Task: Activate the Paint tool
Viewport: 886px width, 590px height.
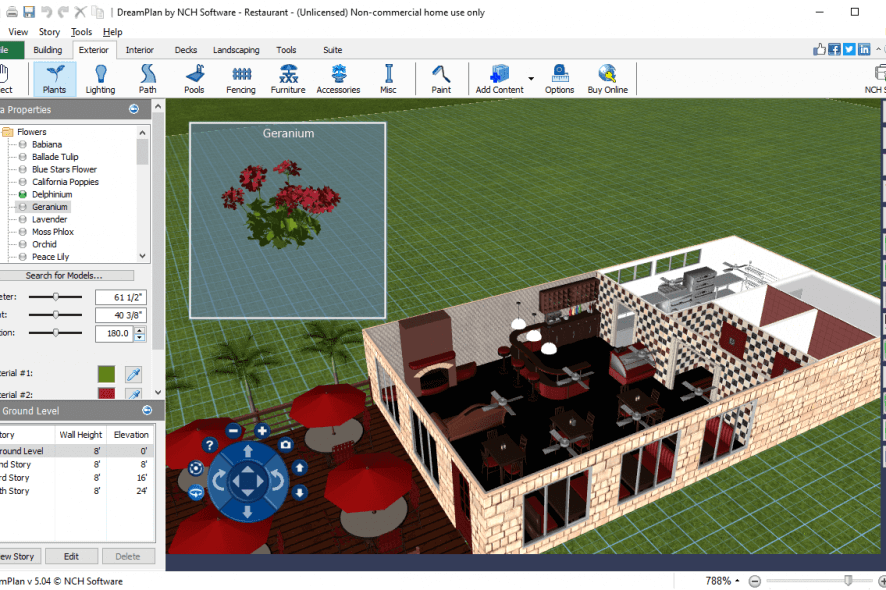Action: [x=441, y=79]
